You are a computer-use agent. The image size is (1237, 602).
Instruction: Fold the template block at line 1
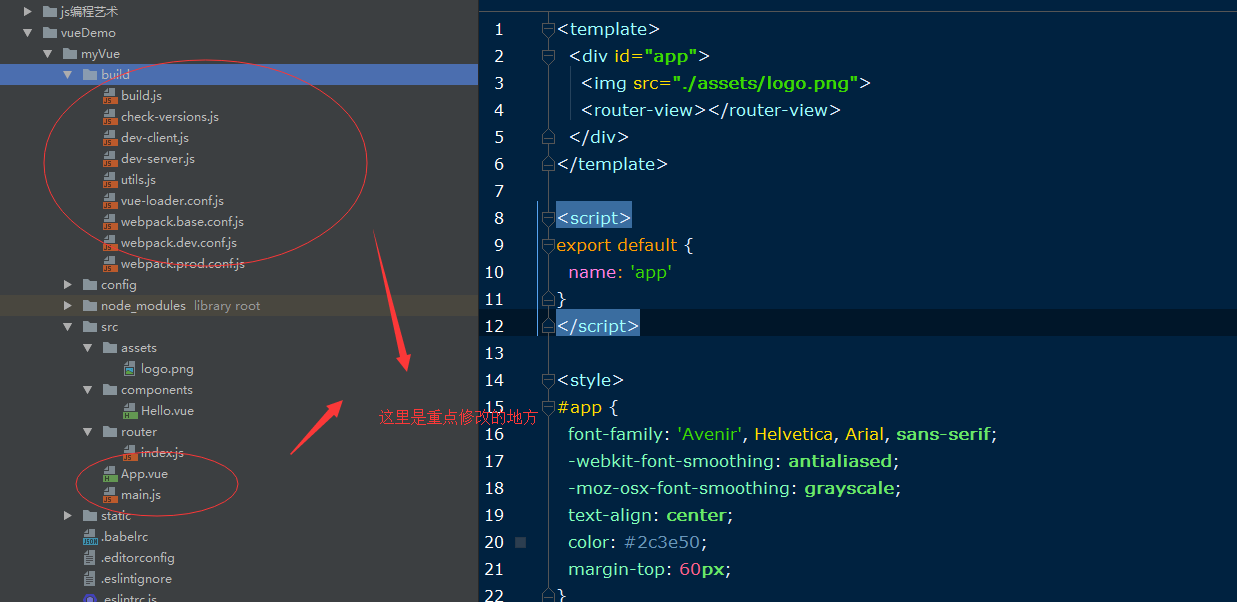pyautogui.click(x=548, y=30)
